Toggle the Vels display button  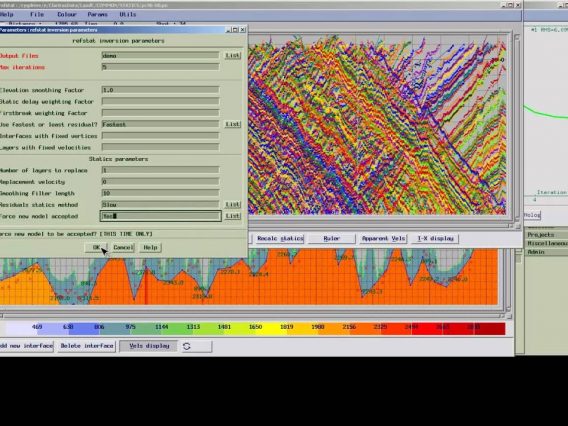pyautogui.click(x=149, y=346)
